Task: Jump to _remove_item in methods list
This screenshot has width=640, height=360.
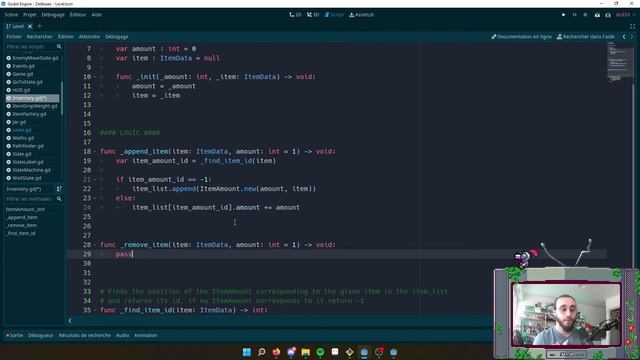Action: click(x=22, y=225)
